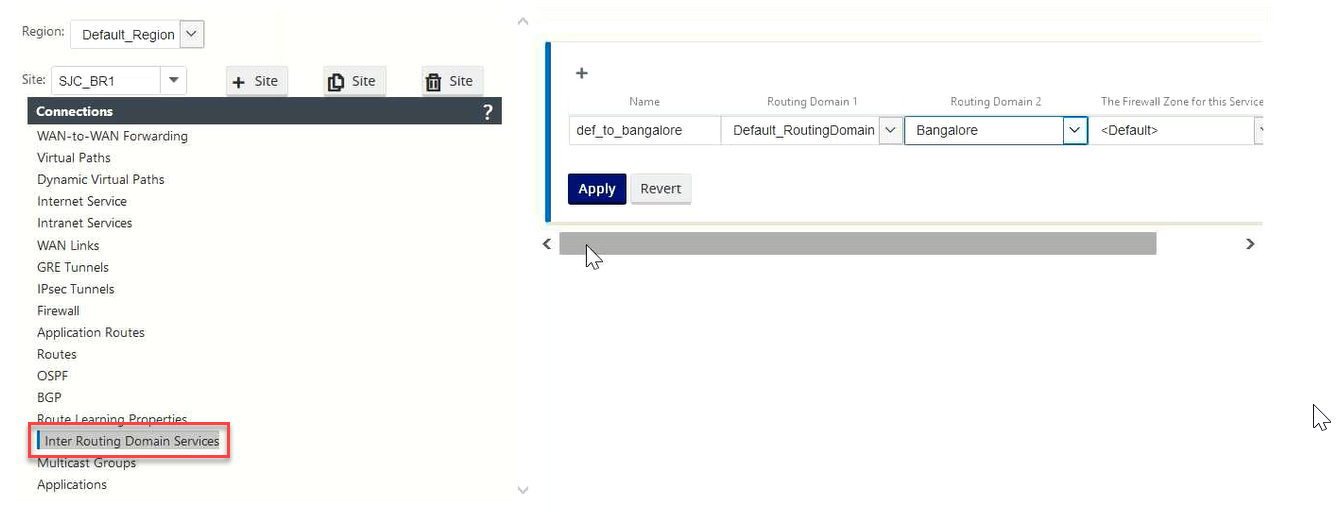Click the horizontal scrollbar thumb
This screenshot has width=1337, height=516.
tap(857, 244)
